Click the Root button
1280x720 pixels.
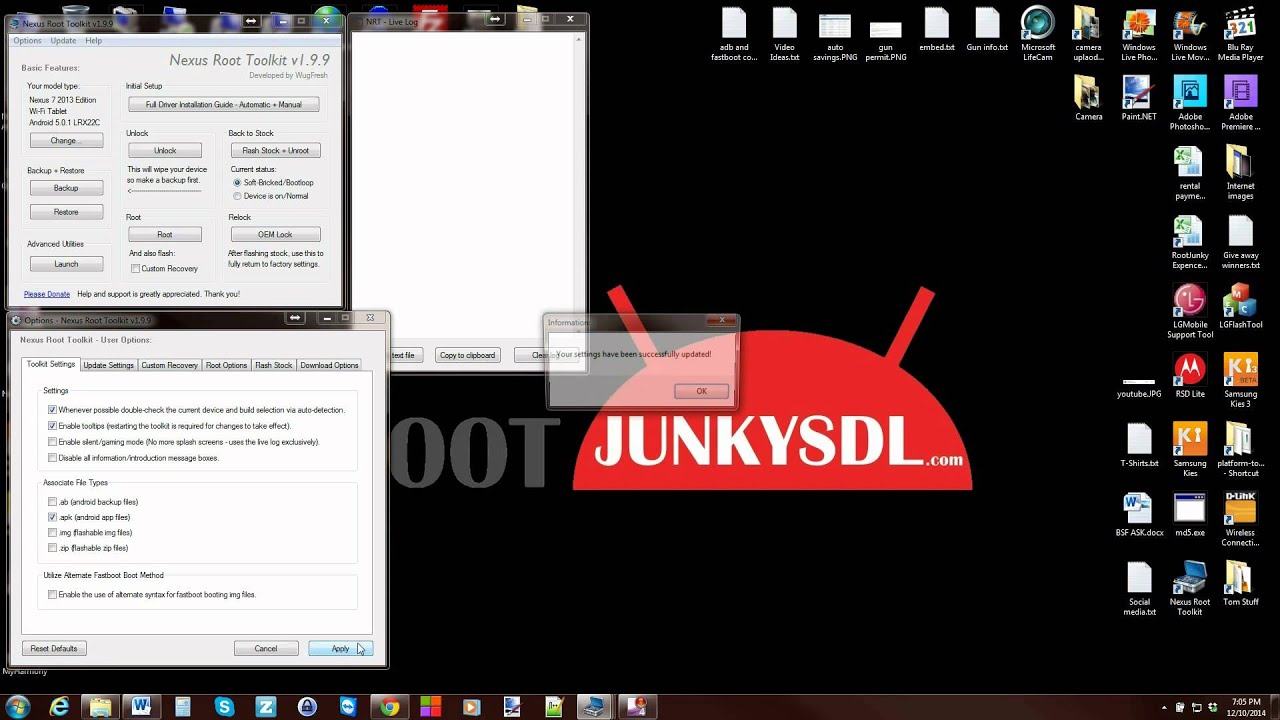coord(165,235)
